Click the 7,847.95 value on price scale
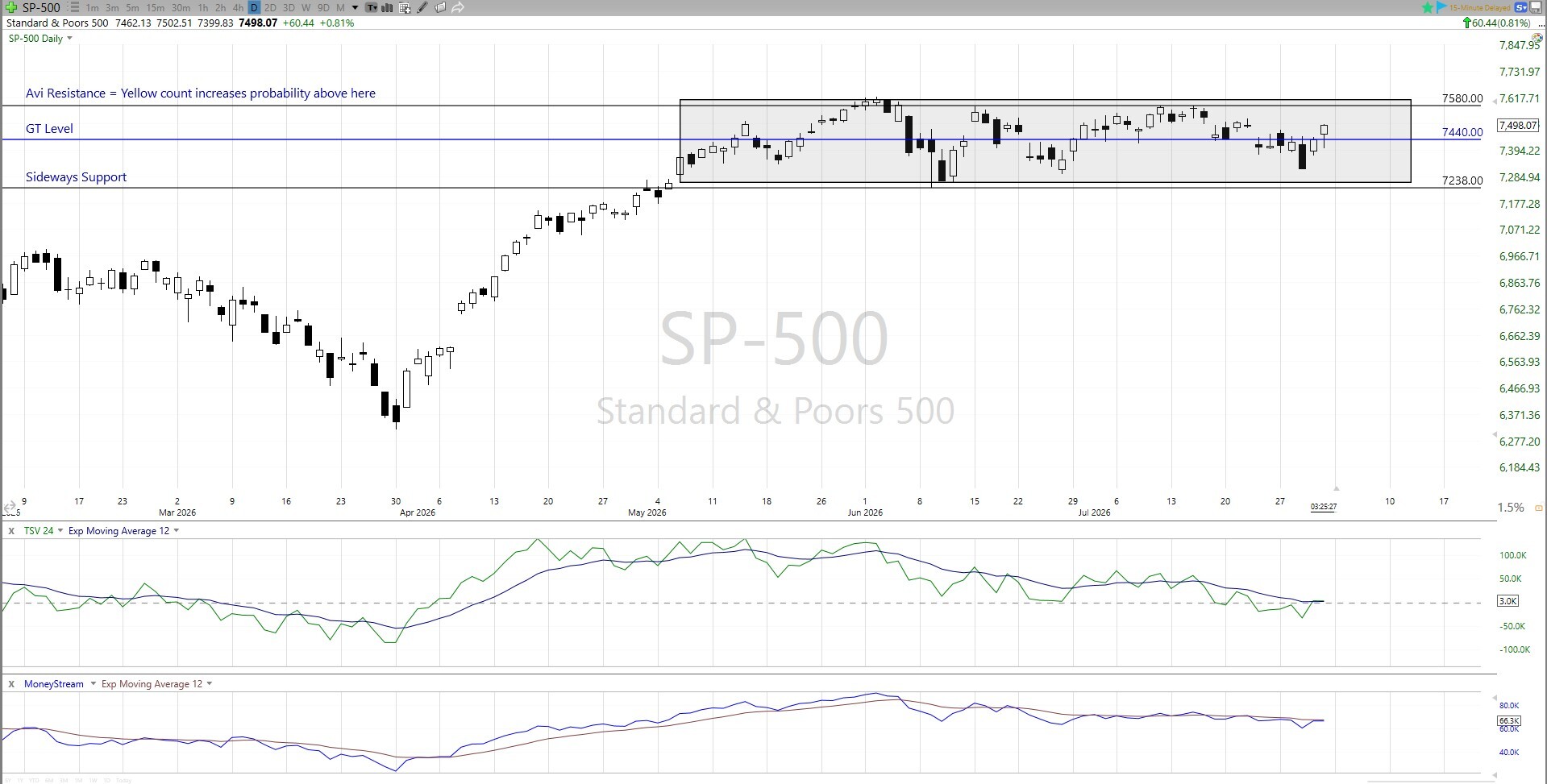This screenshot has height=784, width=1547. [1520, 46]
